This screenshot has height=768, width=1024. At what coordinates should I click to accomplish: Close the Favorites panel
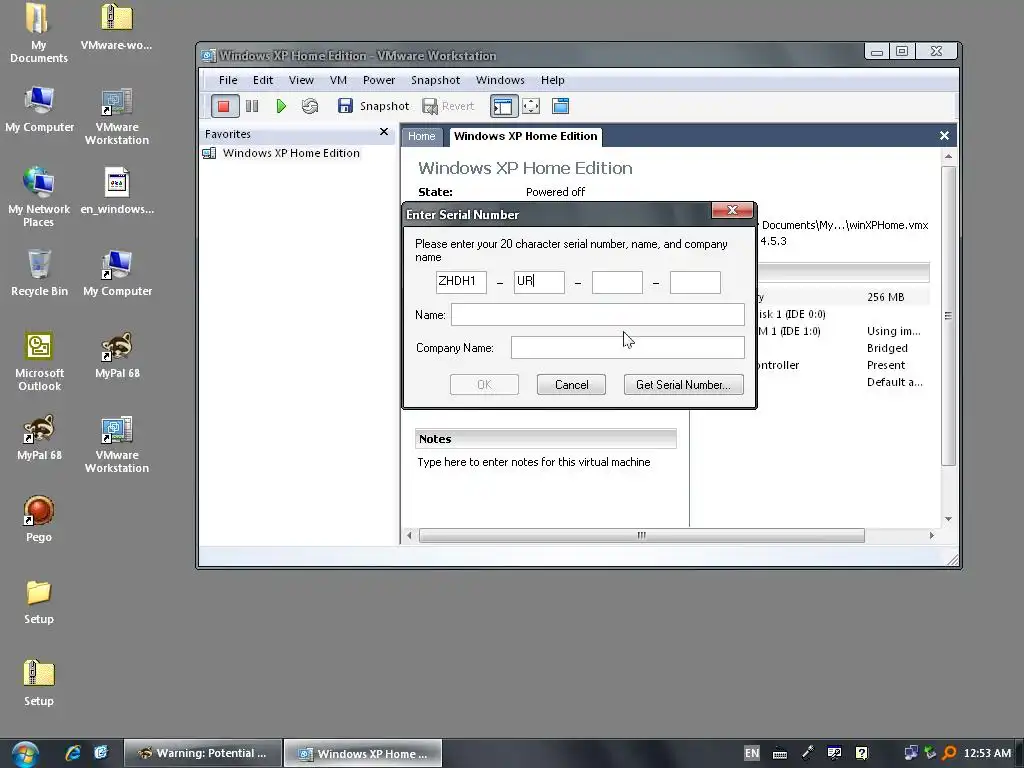coord(384,132)
